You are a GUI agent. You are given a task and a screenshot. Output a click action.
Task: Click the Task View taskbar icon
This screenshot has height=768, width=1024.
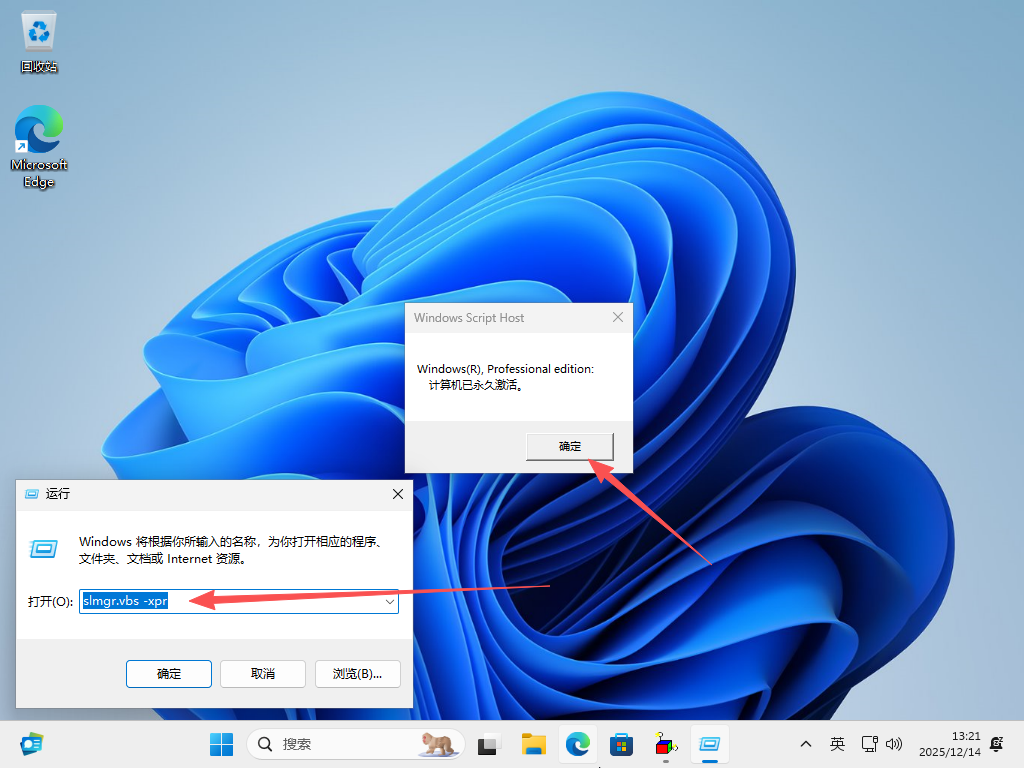(x=488, y=744)
